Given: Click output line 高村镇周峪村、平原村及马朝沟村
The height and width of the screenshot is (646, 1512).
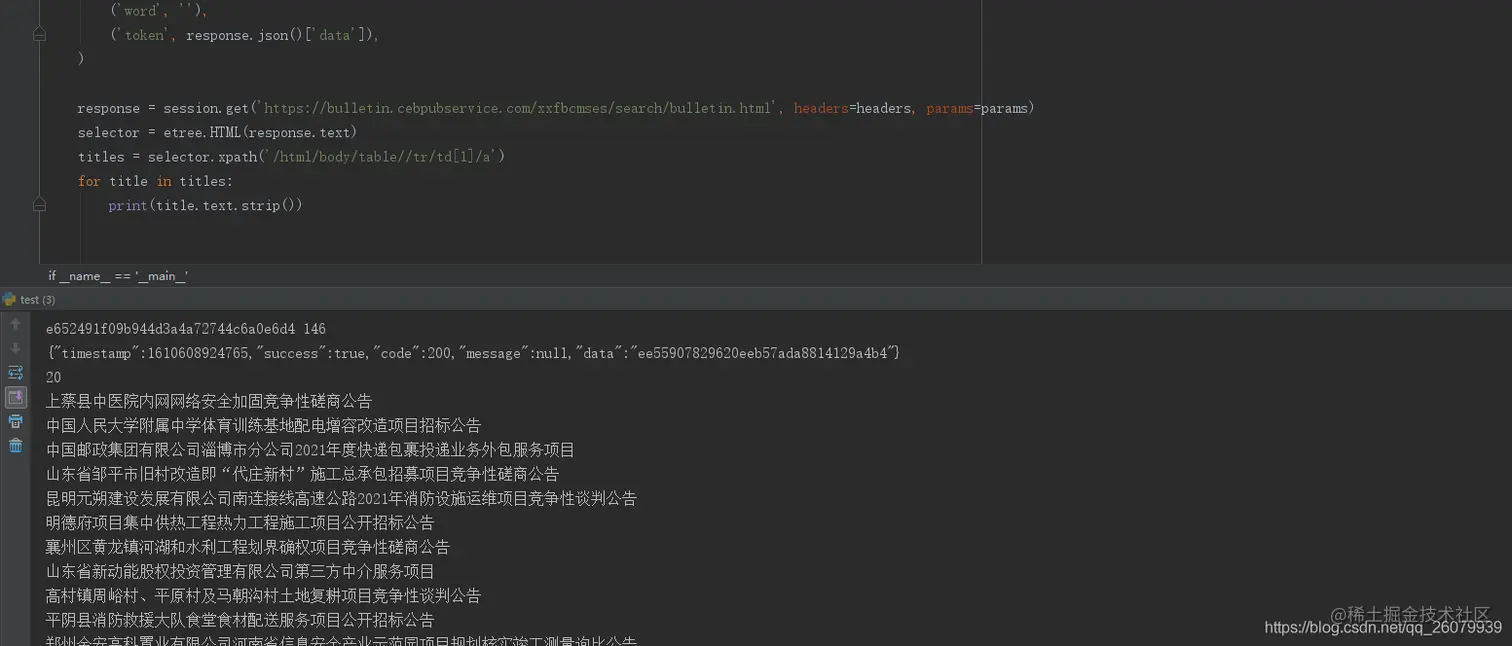Looking at the screenshot, I should click(263, 595).
